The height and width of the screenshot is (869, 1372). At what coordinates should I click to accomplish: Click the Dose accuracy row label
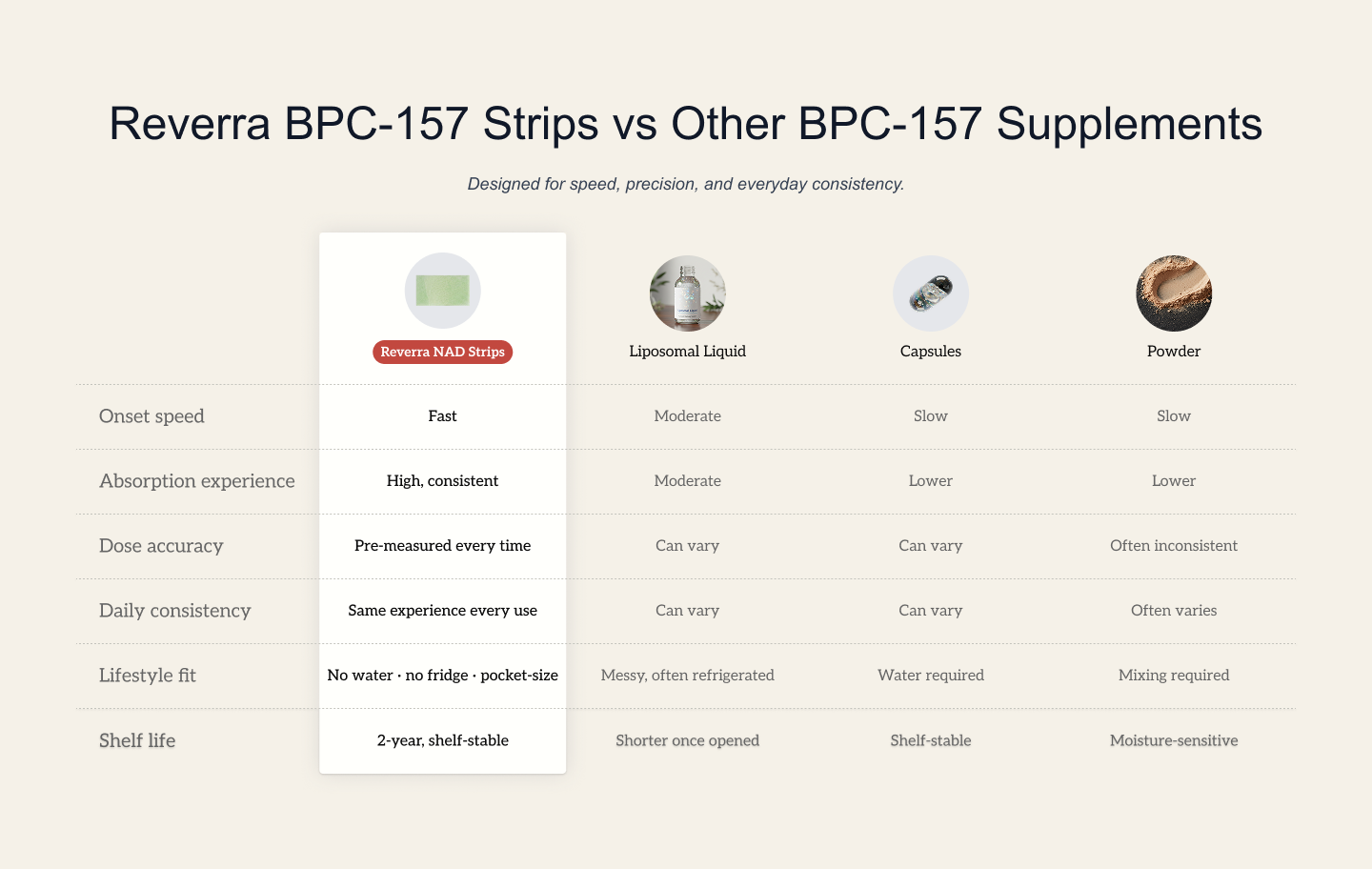tap(161, 546)
